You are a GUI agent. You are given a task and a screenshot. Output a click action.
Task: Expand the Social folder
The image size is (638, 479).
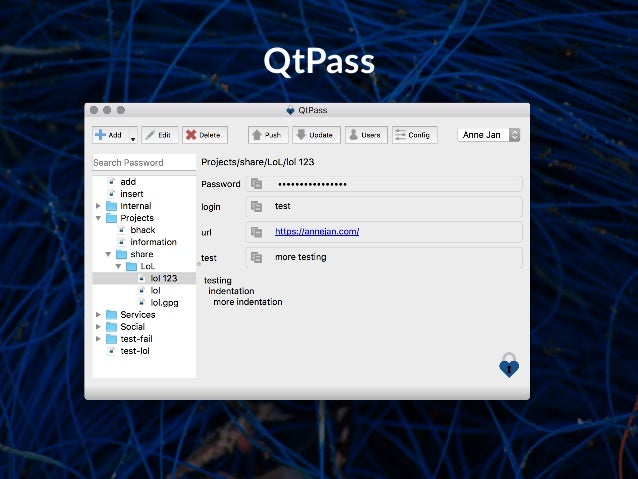98,327
